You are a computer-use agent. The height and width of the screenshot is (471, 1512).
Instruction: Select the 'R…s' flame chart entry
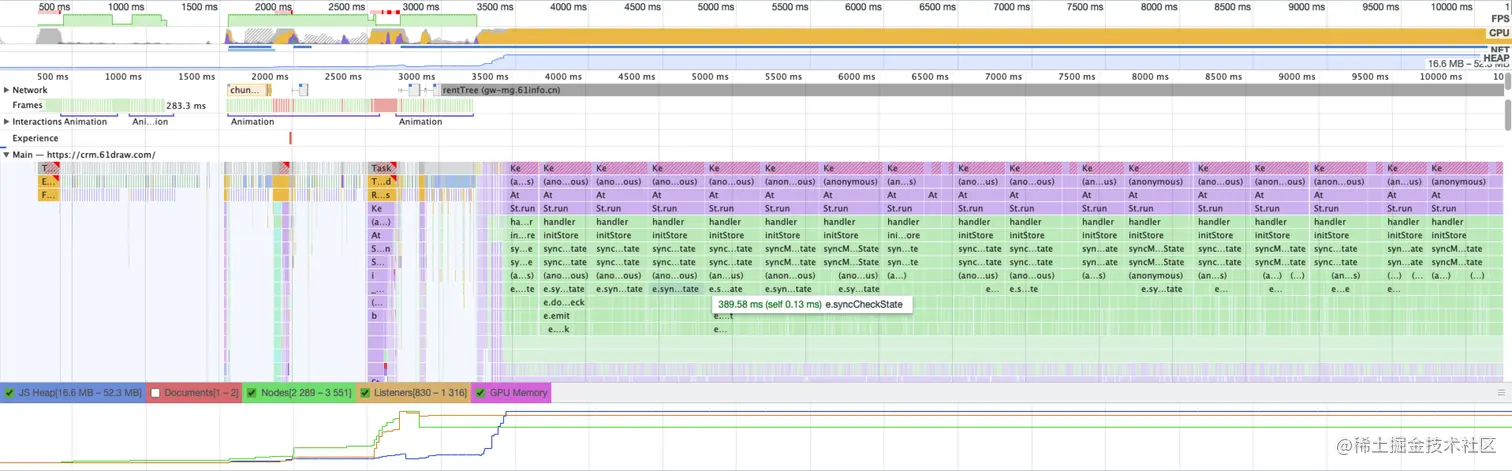pyautogui.click(x=380, y=195)
